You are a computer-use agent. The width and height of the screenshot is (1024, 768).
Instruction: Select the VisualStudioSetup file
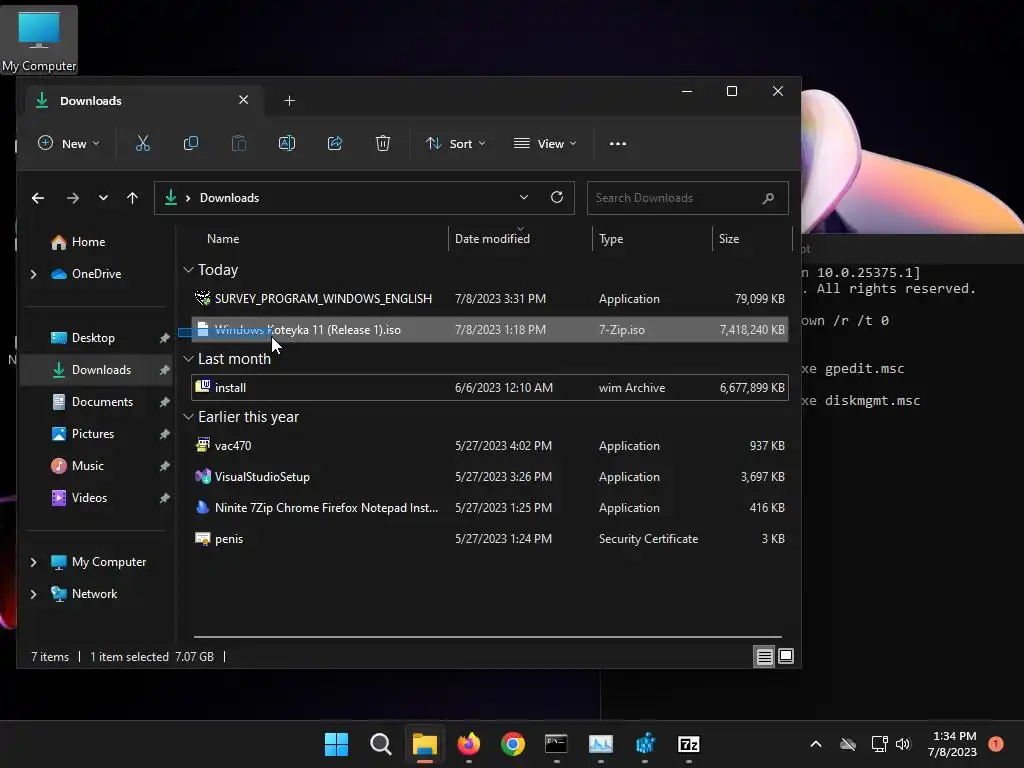(x=490, y=477)
